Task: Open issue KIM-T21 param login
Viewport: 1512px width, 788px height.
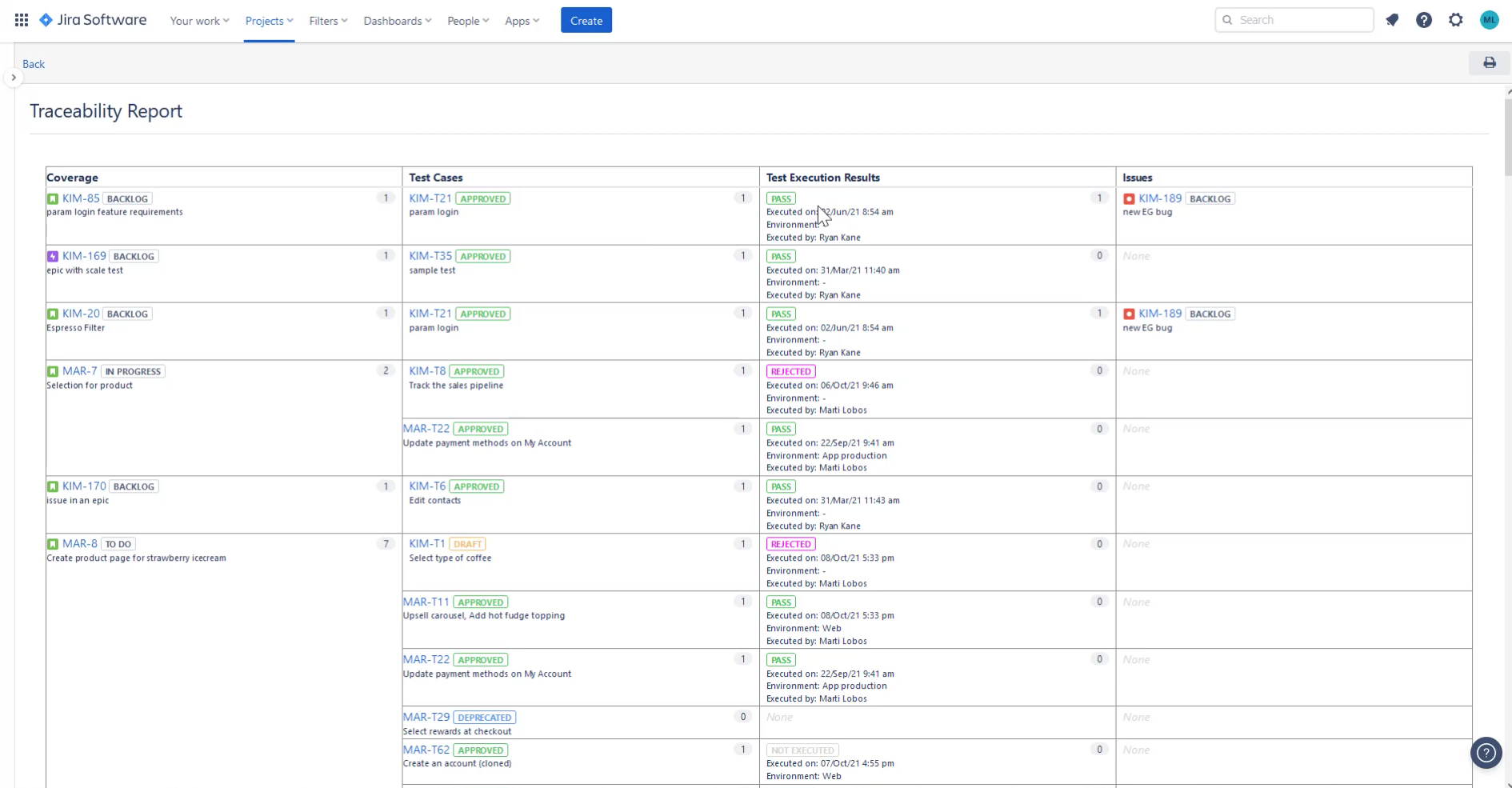Action: (430, 198)
